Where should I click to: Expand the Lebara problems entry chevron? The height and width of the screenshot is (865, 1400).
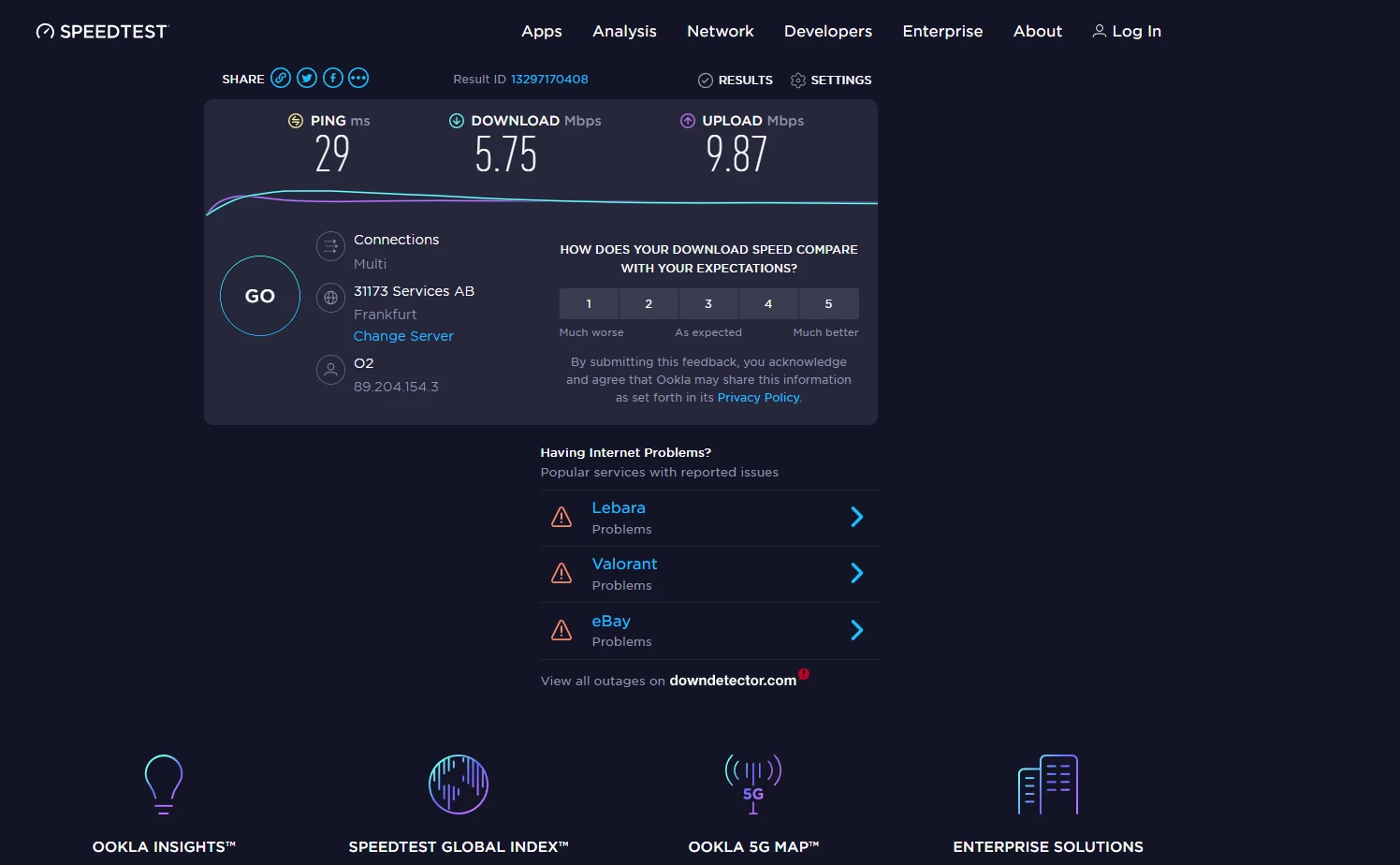[856, 518]
